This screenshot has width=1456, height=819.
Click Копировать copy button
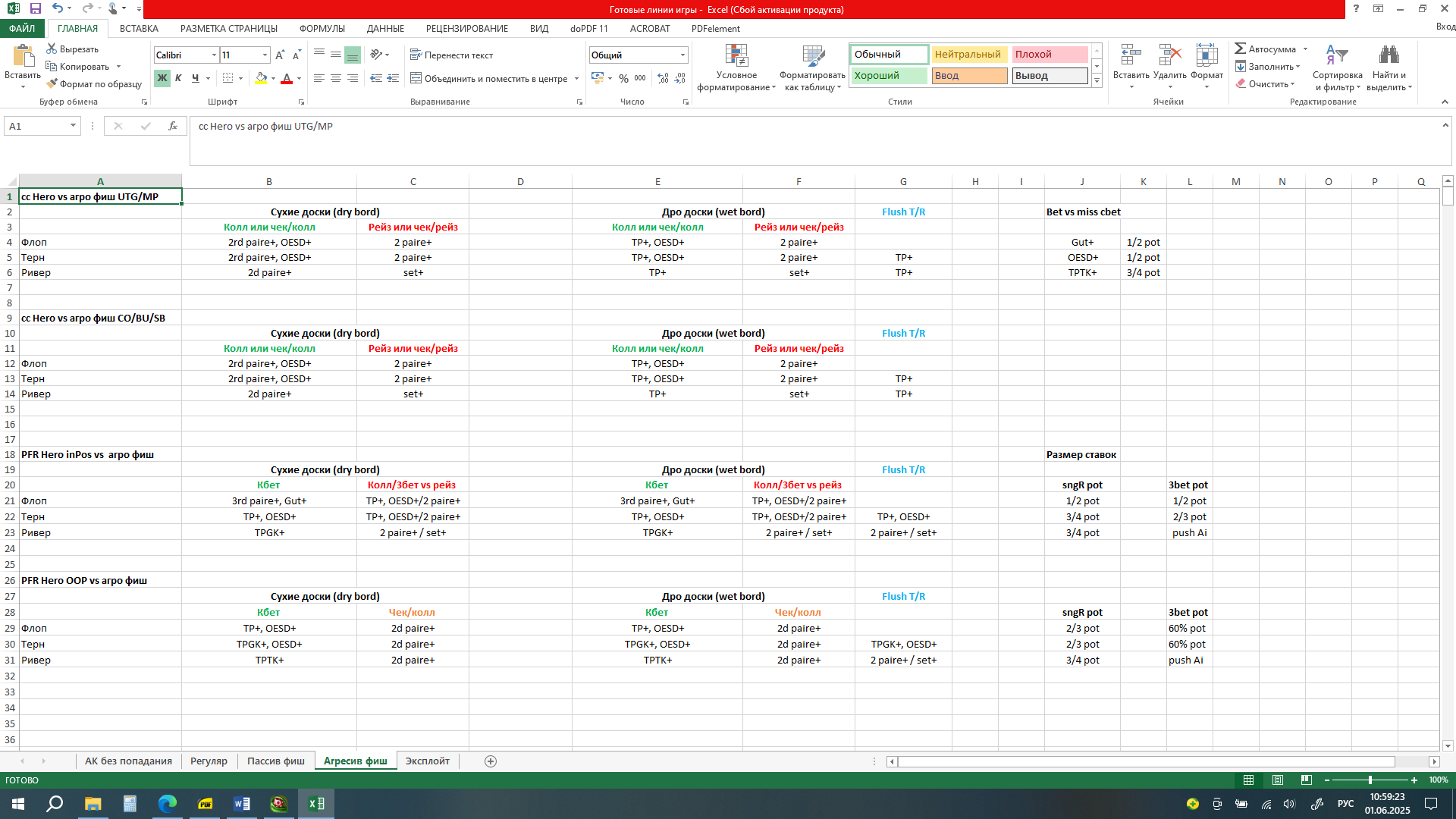click(77, 67)
